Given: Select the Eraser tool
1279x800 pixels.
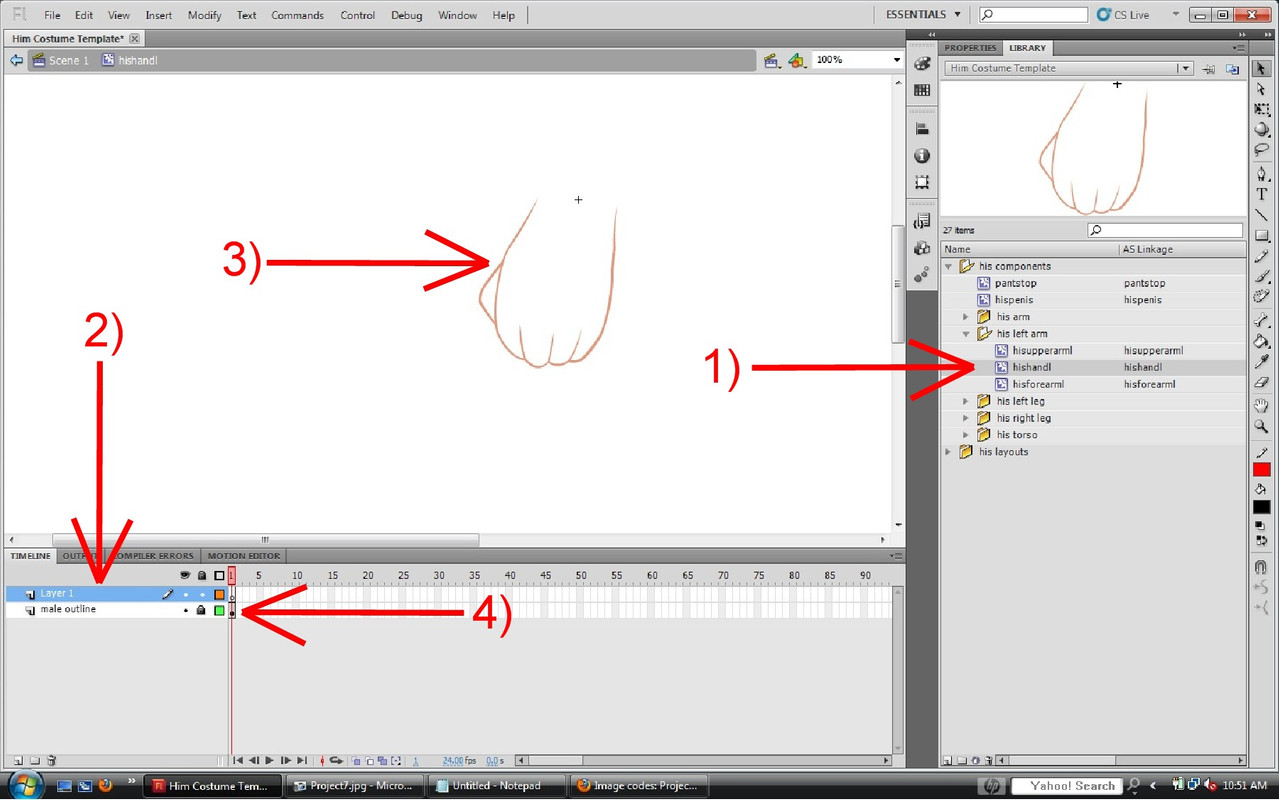Looking at the screenshot, I should point(1261,382).
